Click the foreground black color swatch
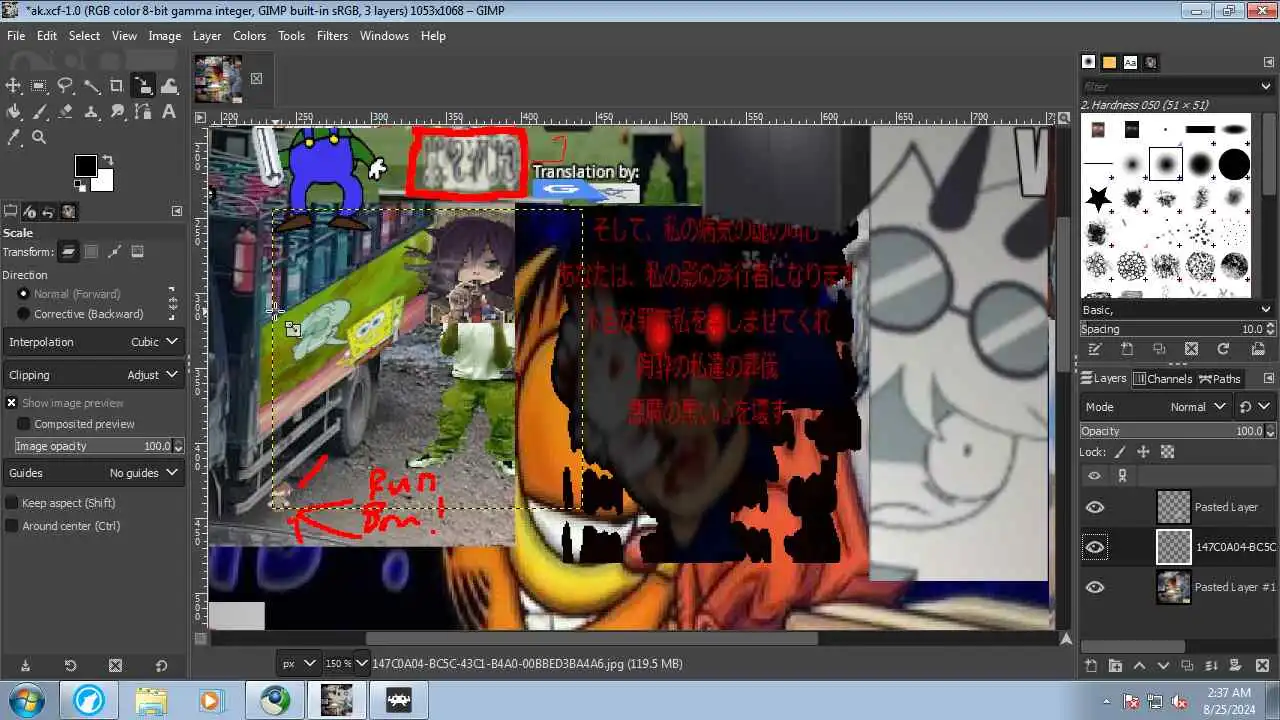1280x720 pixels. point(85,166)
